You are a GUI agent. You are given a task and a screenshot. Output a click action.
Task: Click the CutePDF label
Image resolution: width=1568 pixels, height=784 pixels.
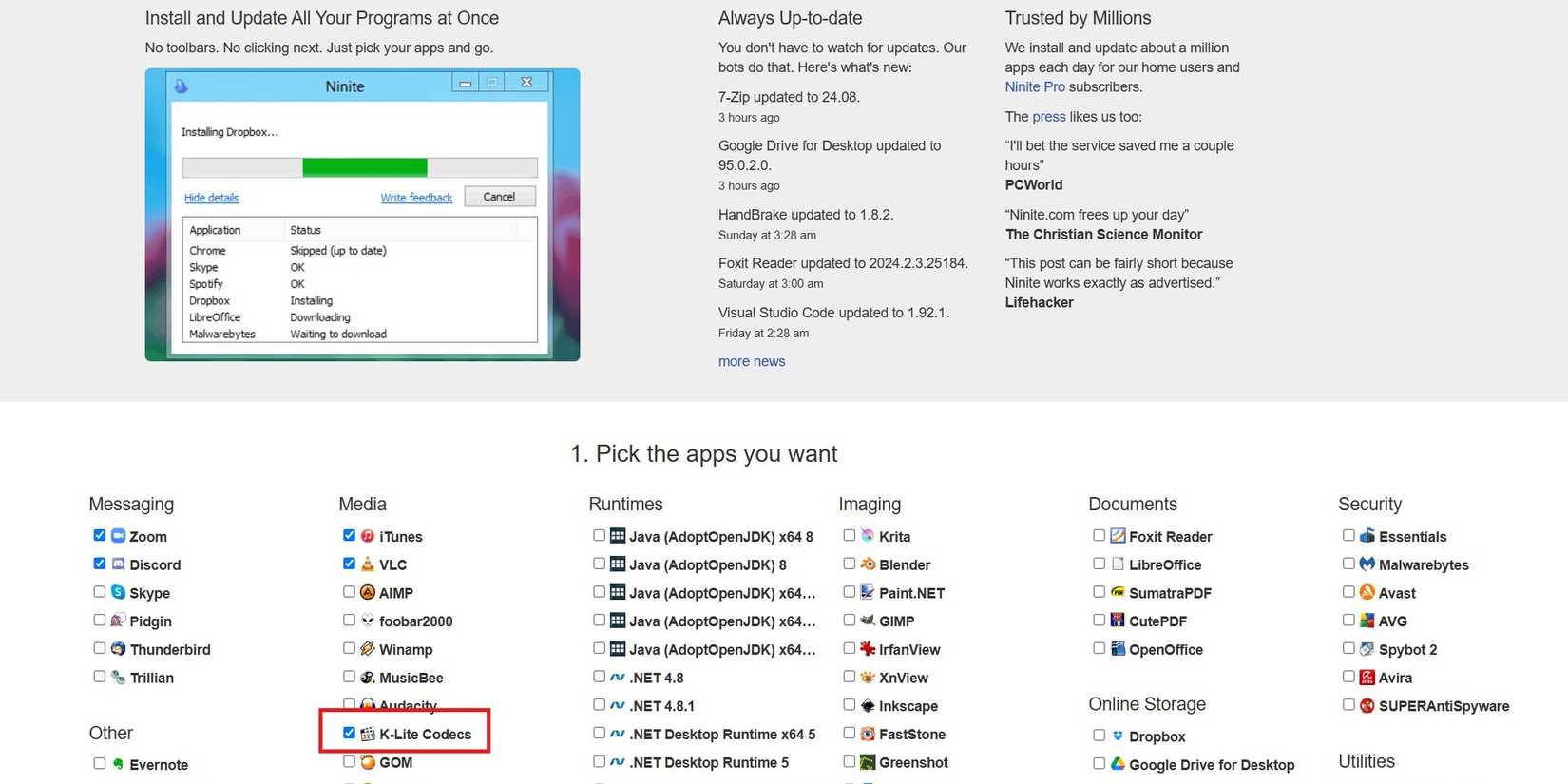click(x=1157, y=621)
